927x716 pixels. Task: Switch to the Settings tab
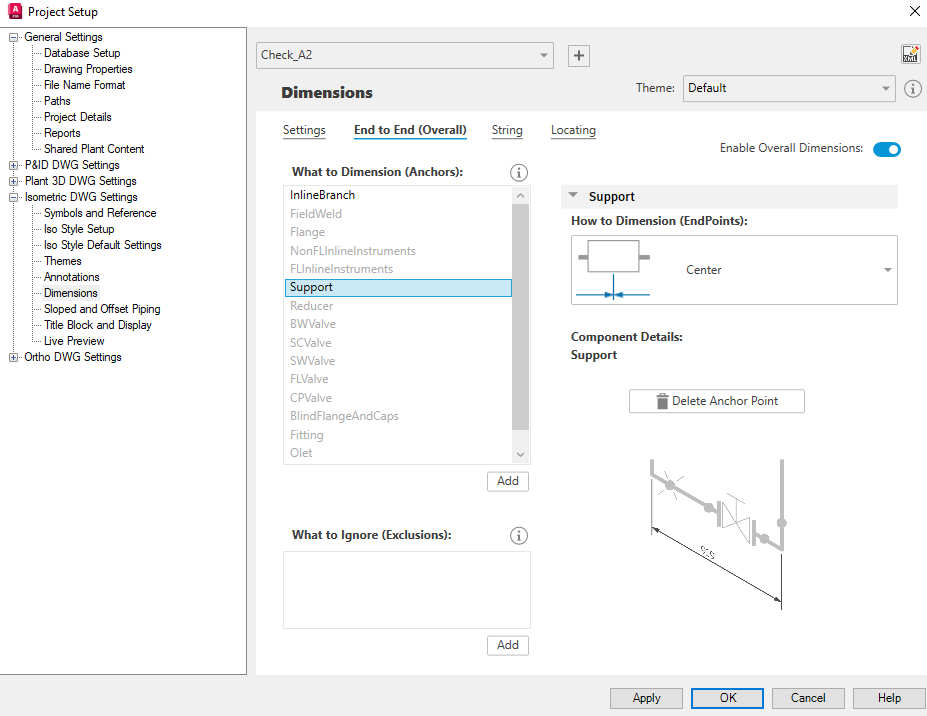point(303,131)
